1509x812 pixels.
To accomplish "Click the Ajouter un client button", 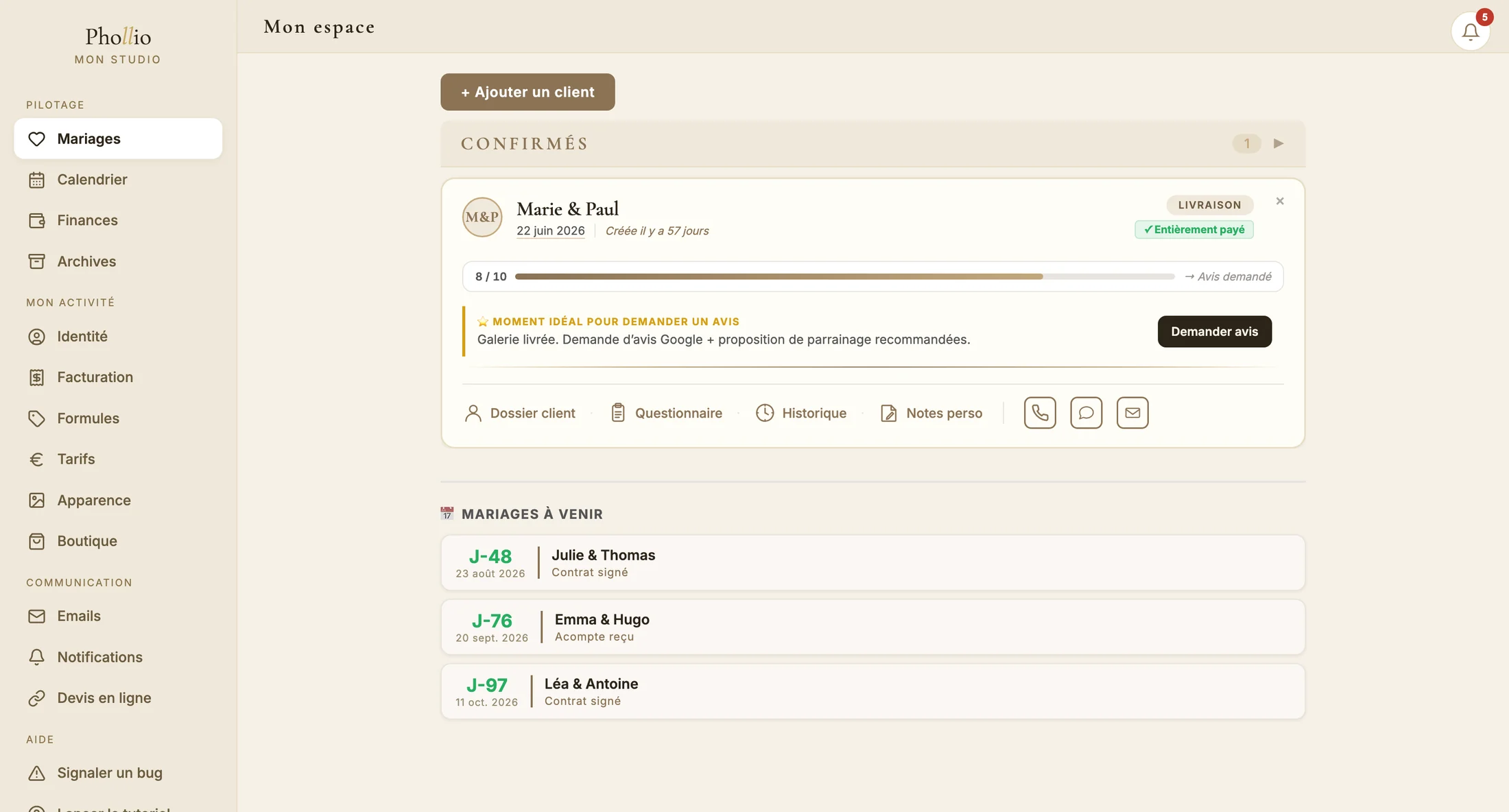I will pos(527,92).
